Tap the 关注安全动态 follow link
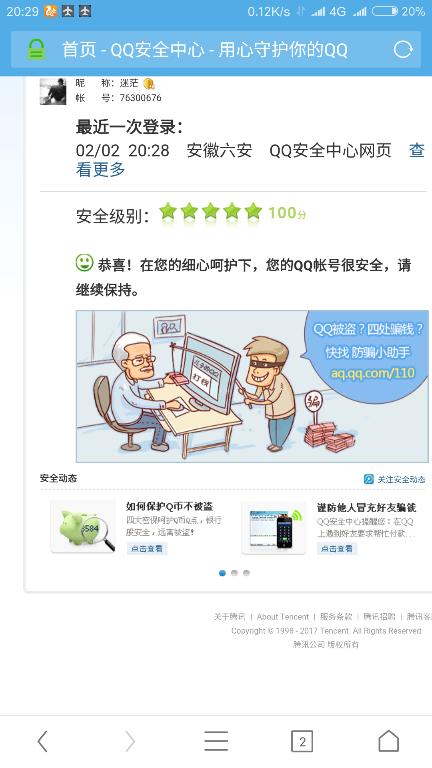 point(395,479)
